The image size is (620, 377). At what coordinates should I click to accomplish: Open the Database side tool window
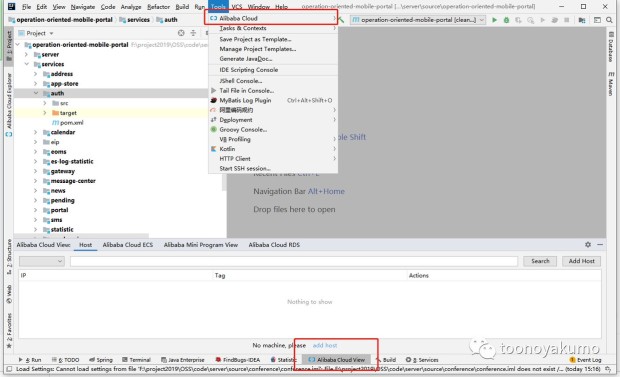(611, 47)
